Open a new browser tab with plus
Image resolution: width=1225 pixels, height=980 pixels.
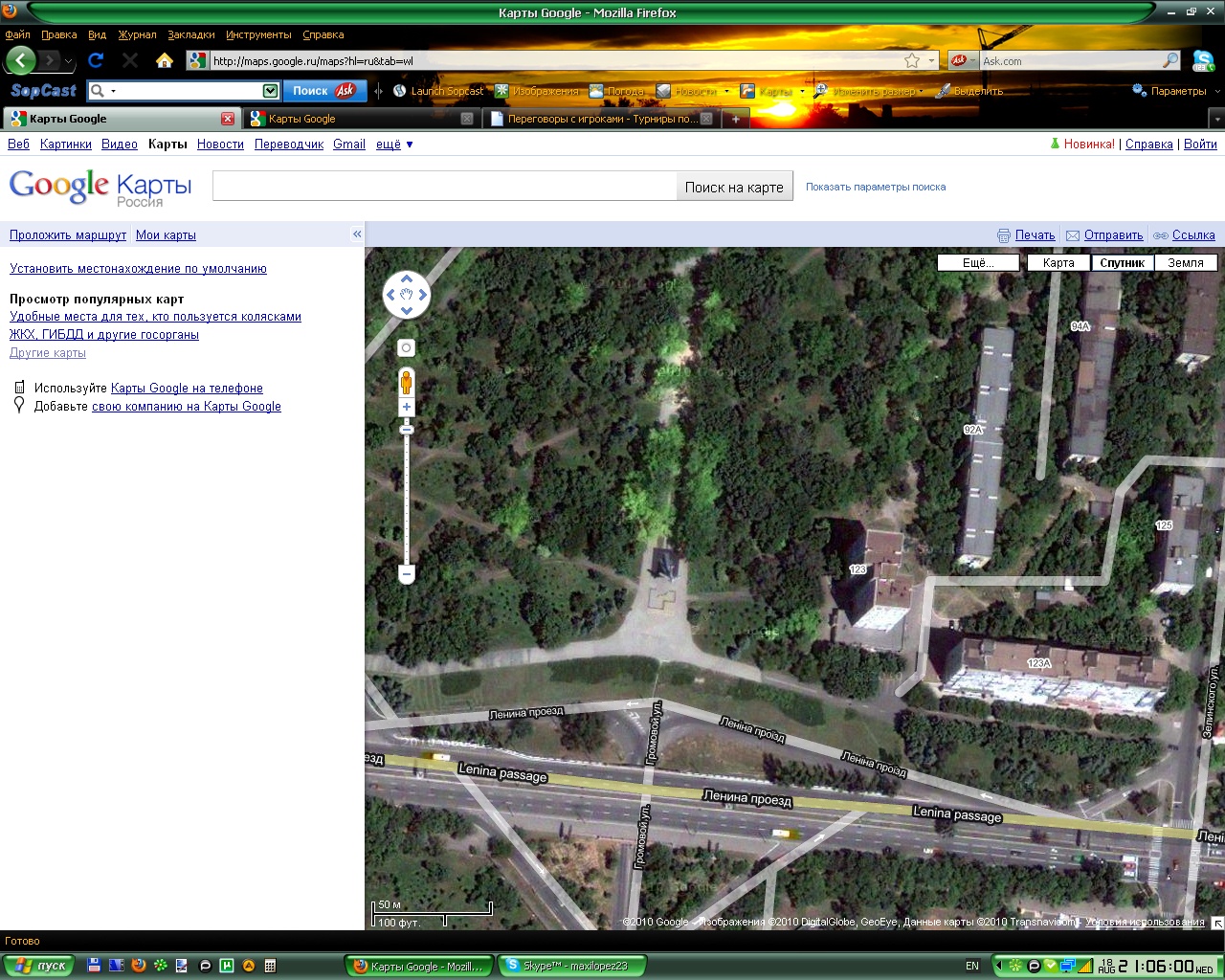click(735, 119)
